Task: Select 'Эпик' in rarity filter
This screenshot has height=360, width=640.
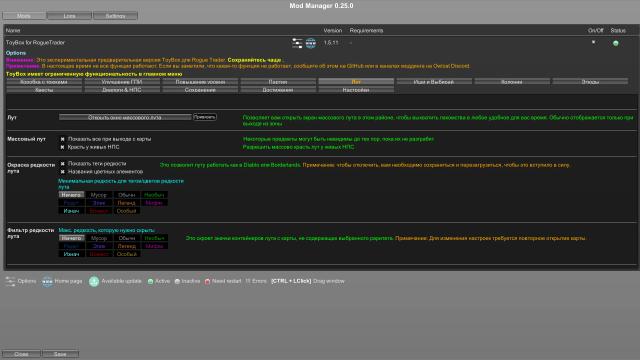Action: click(x=99, y=246)
